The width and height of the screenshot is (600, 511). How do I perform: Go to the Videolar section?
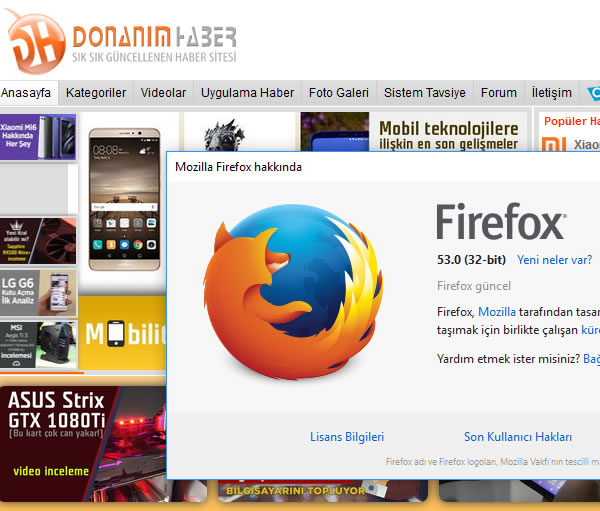[163, 93]
